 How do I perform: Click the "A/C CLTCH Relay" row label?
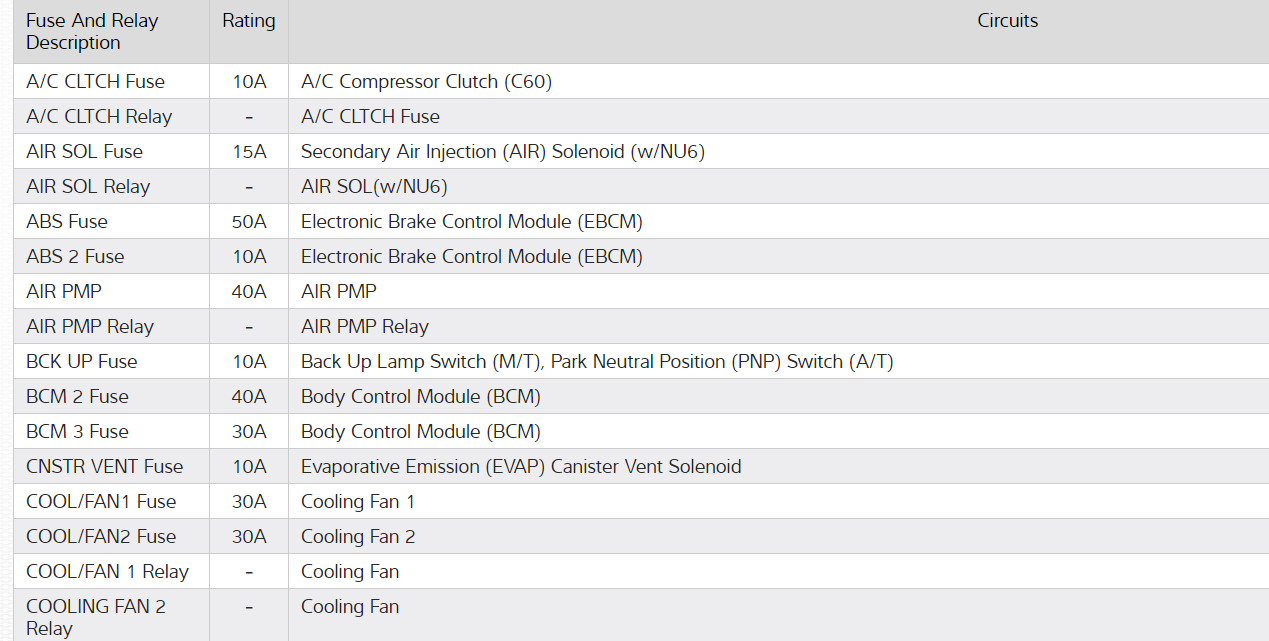point(99,117)
